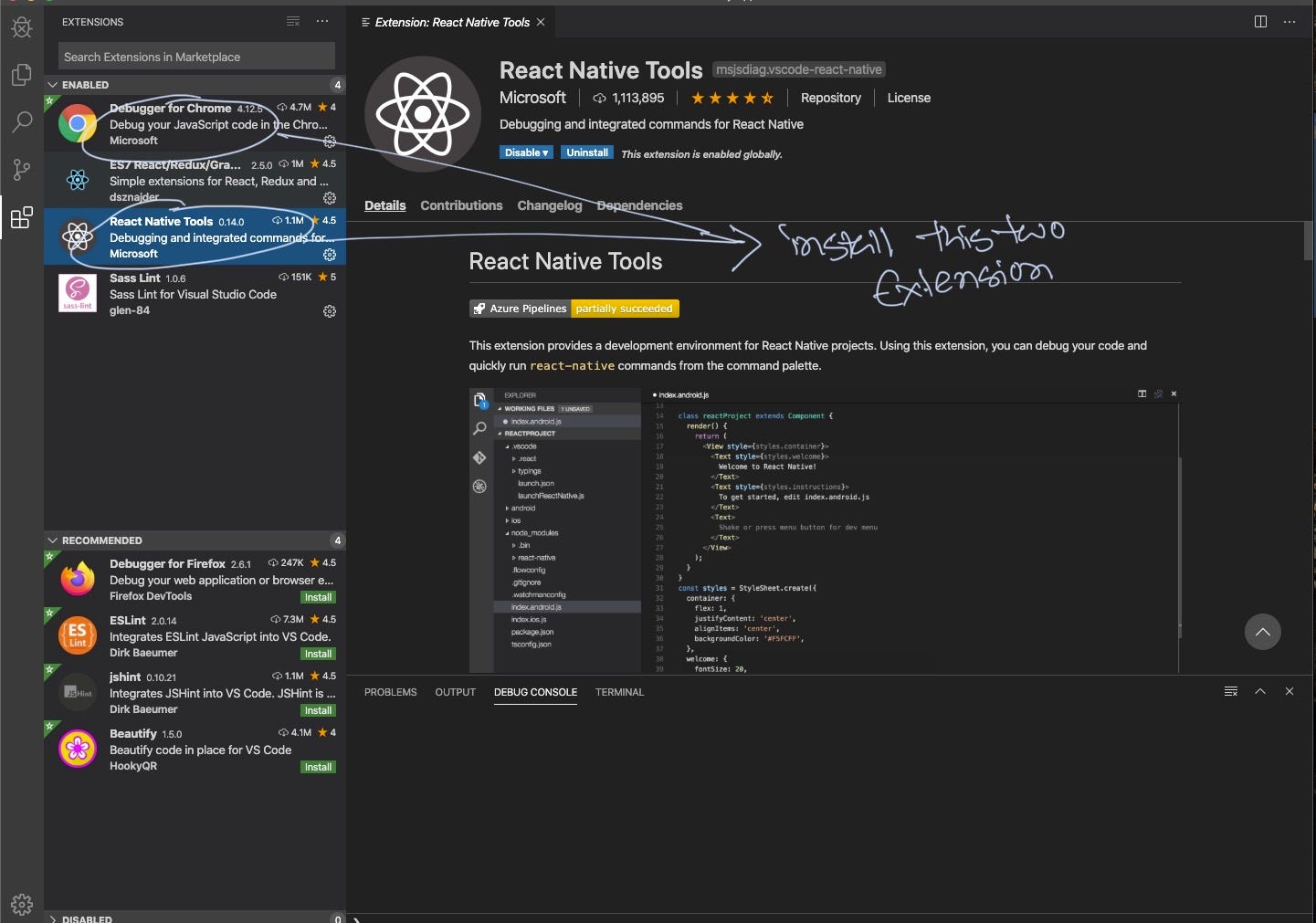Maximize the bottom panel with chevron up
The width and height of the screenshot is (1316, 923).
[x=1260, y=691]
